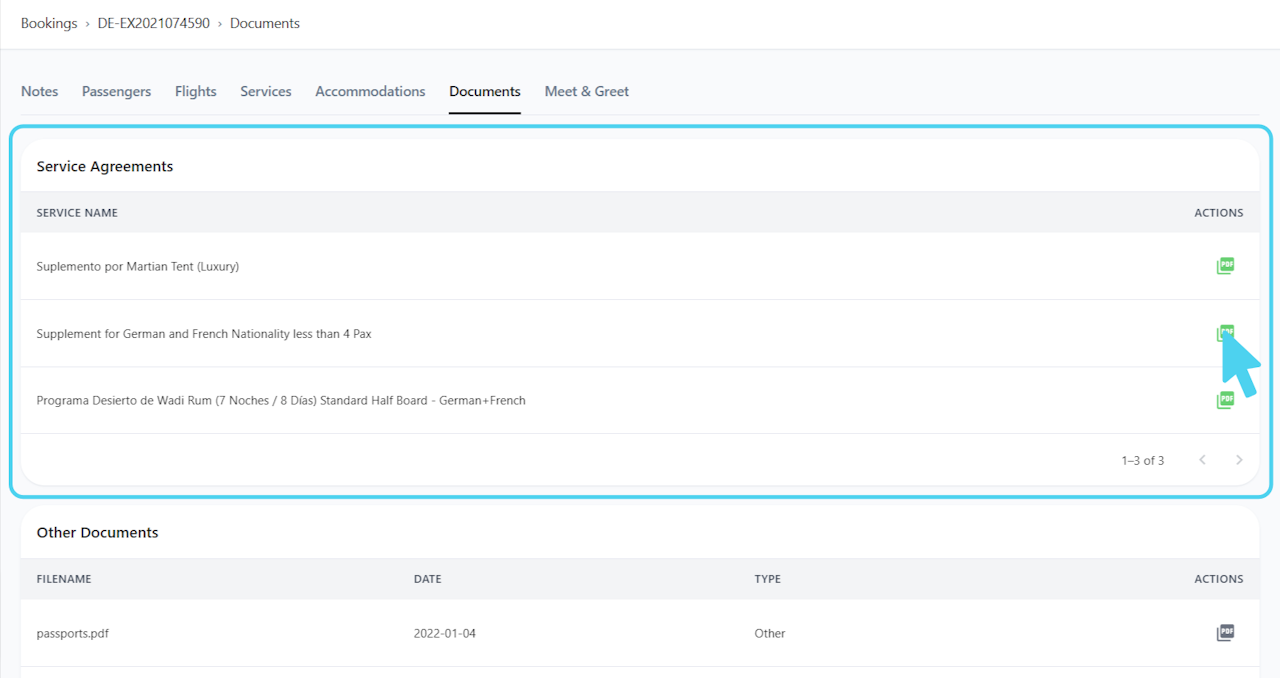Open the passports.pdf document icon
The image size is (1280, 678).
click(1225, 633)
